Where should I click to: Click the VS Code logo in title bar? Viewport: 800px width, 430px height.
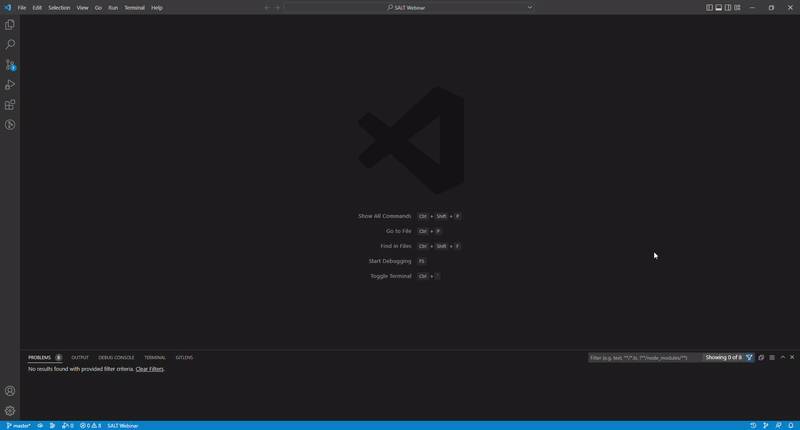pos(8,8)
